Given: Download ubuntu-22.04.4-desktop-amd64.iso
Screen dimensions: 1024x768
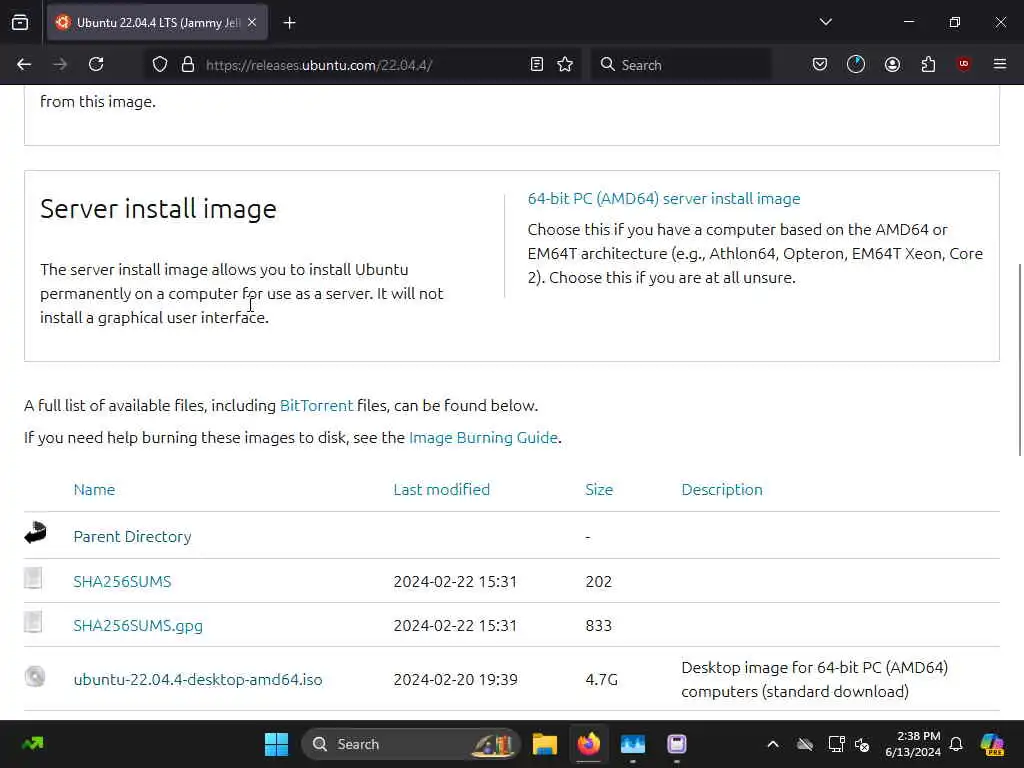Looking at the screenshot, I should pyautogui.click(x=198, y=679).
